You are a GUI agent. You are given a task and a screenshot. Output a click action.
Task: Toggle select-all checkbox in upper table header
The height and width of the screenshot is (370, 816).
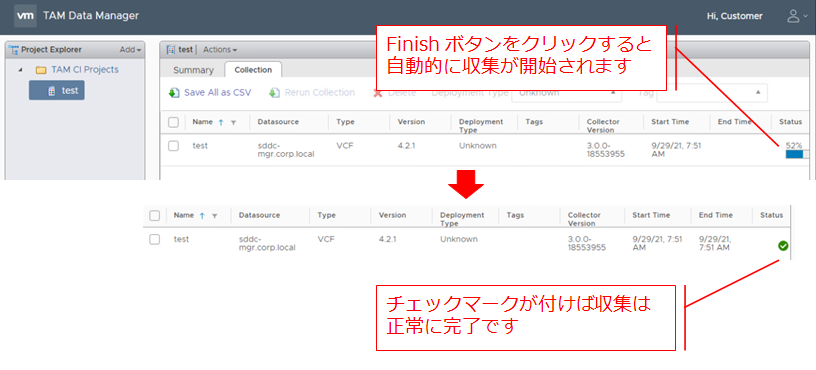point(173,122)
